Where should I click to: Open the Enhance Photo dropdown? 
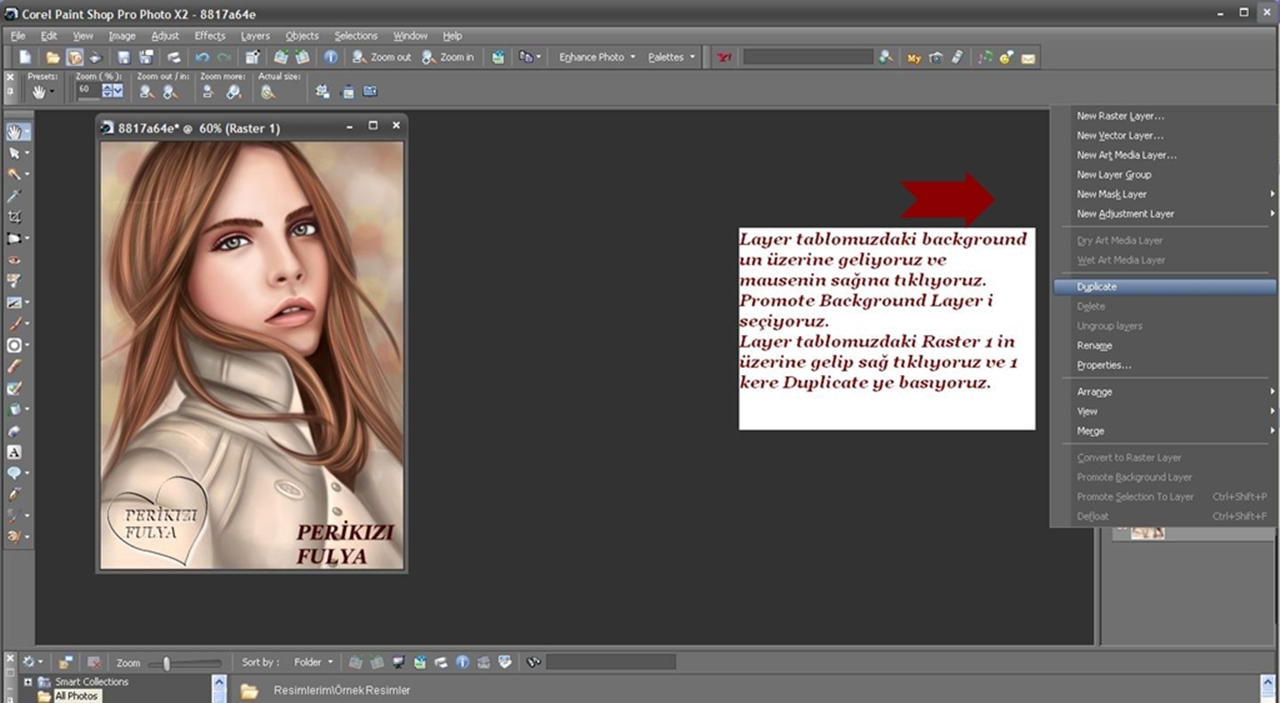click(597, 58)
